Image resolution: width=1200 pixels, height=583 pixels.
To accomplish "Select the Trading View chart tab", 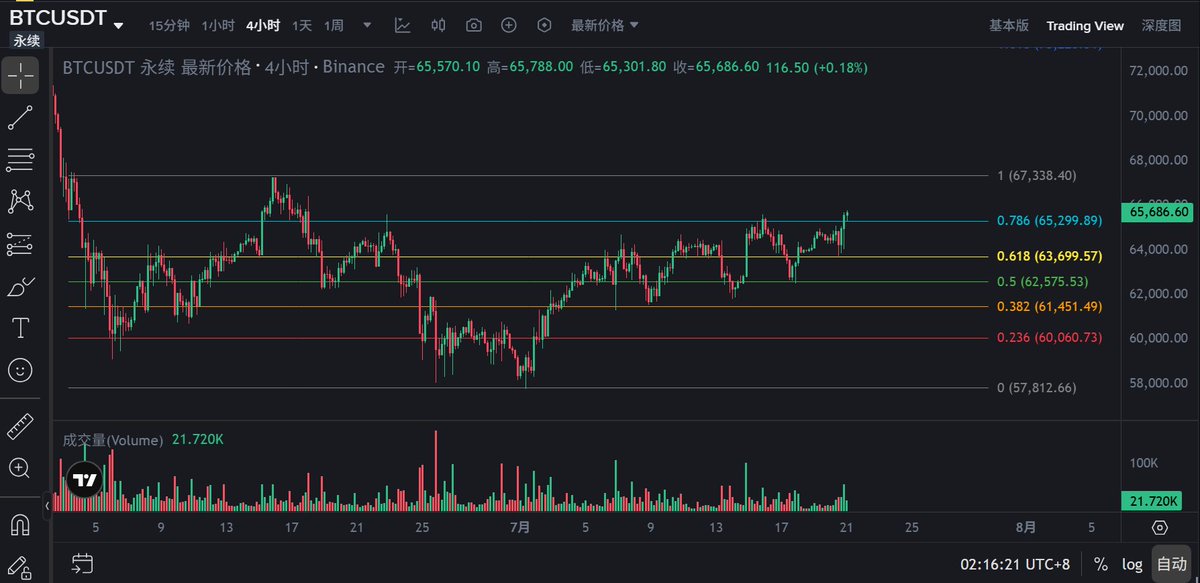I will [1085, 26].
